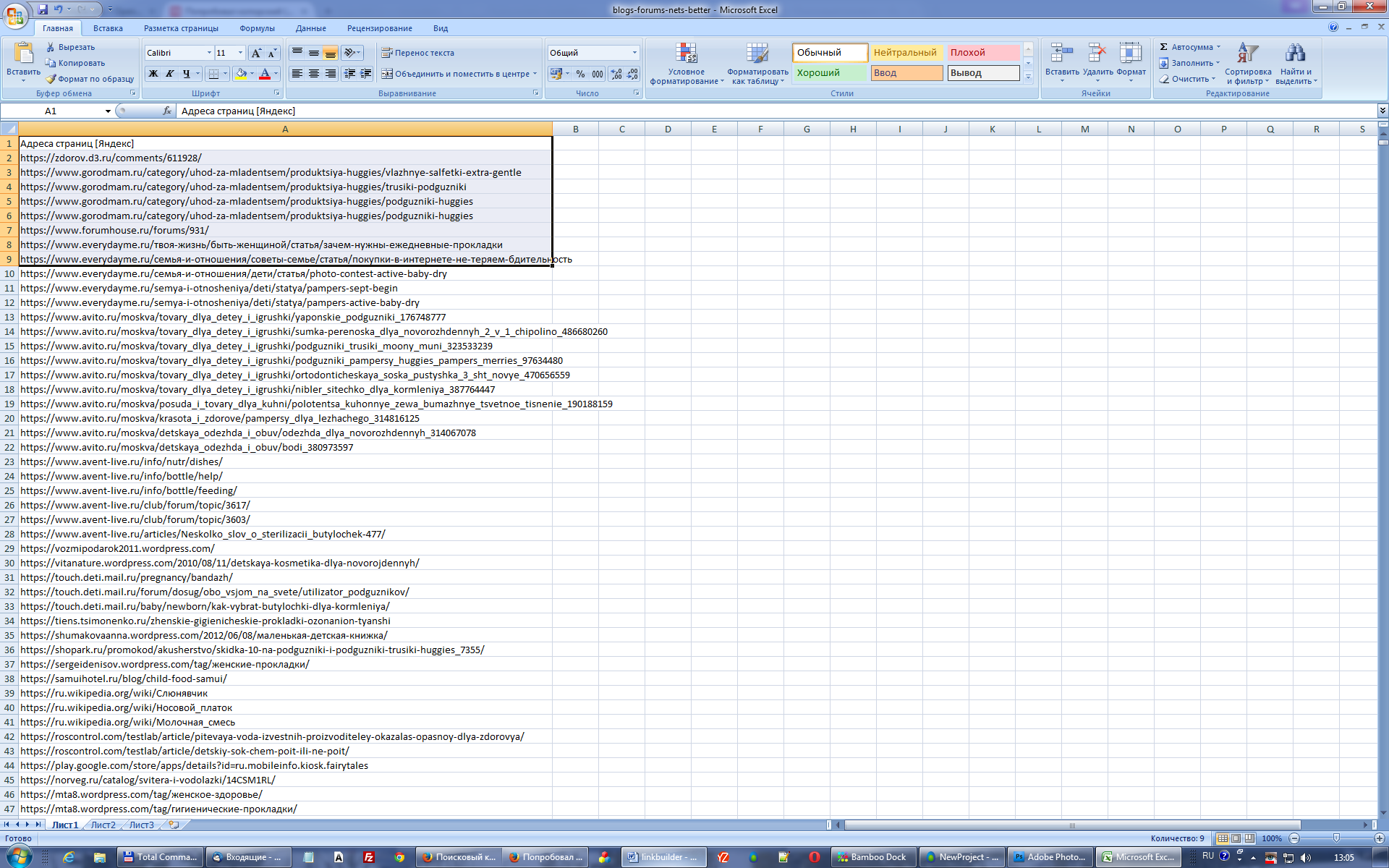This screenshot has height=868, width=1389.
Task: Switch to Данные ribbon tab
Action: 310,28
